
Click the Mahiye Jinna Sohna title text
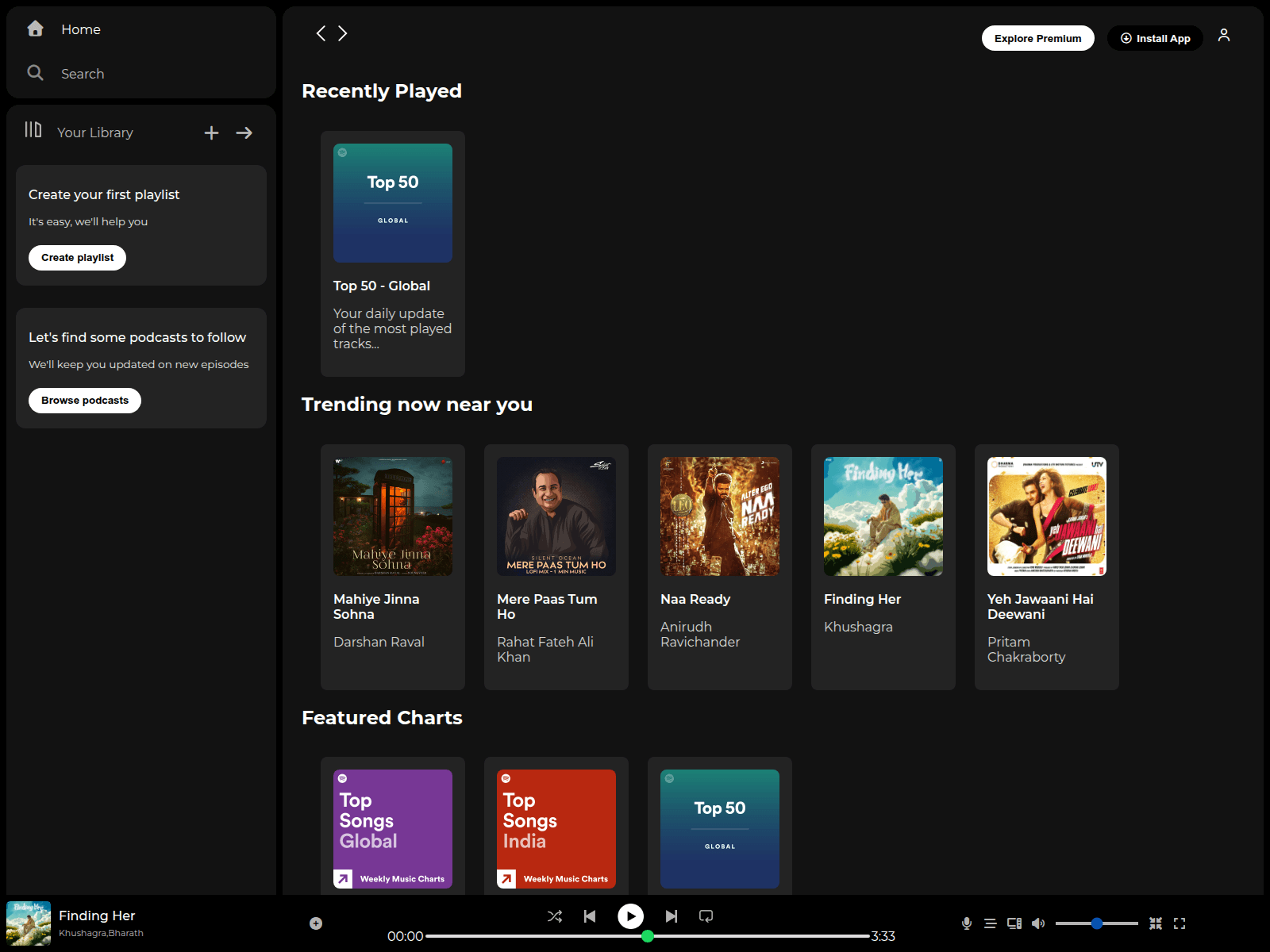[x=376, y=607]
